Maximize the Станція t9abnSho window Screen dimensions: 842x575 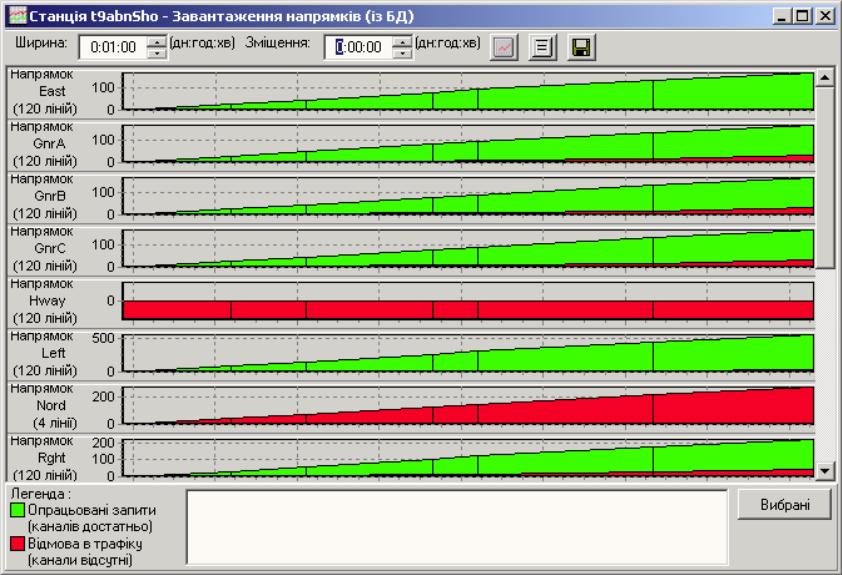(802, 16)
